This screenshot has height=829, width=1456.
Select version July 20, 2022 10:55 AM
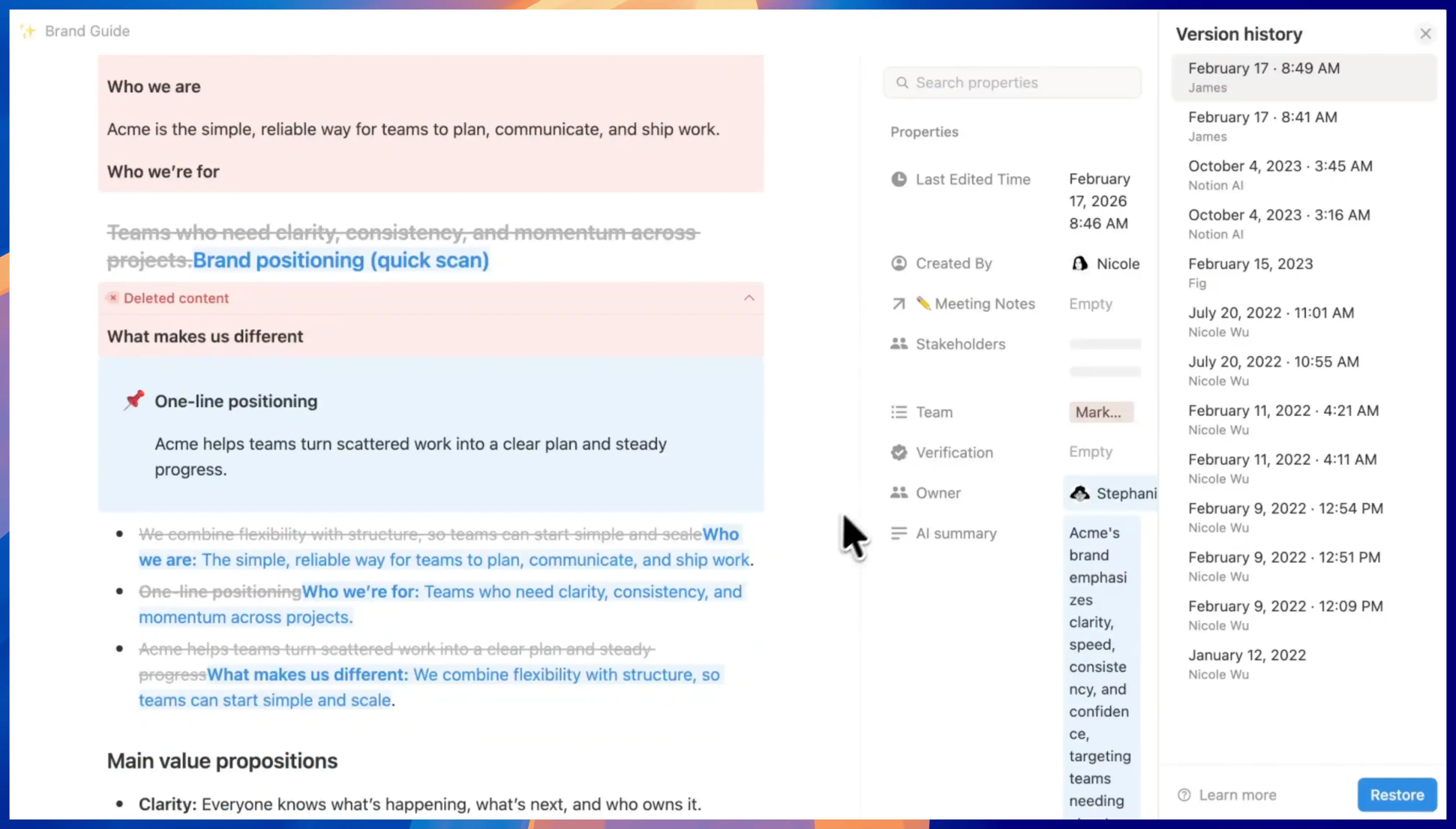click(1304, 371)
